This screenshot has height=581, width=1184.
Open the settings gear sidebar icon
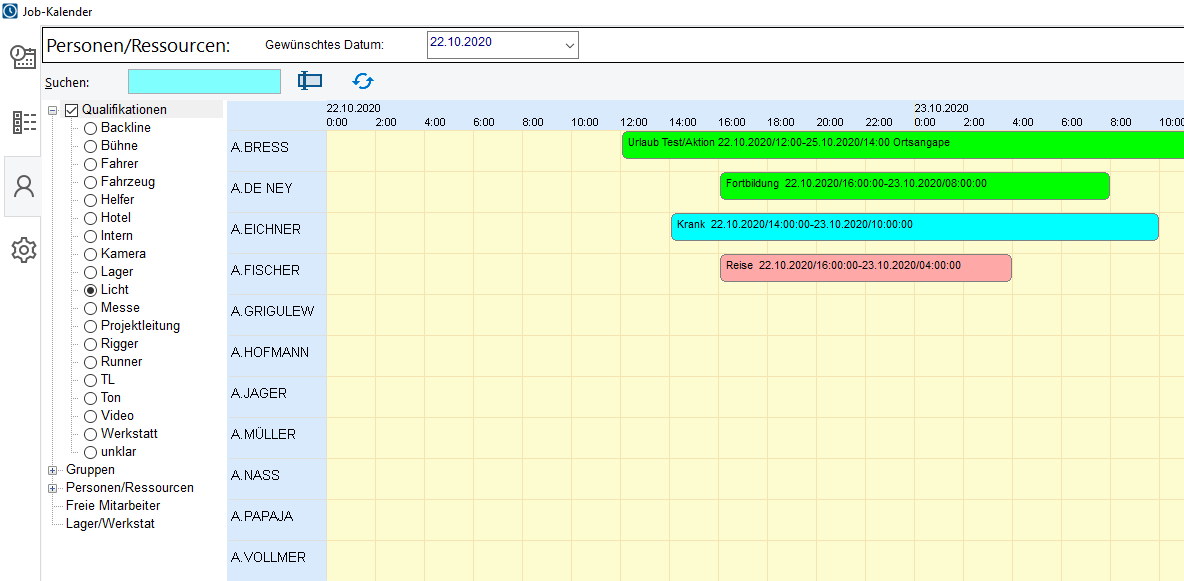(24, 249)
